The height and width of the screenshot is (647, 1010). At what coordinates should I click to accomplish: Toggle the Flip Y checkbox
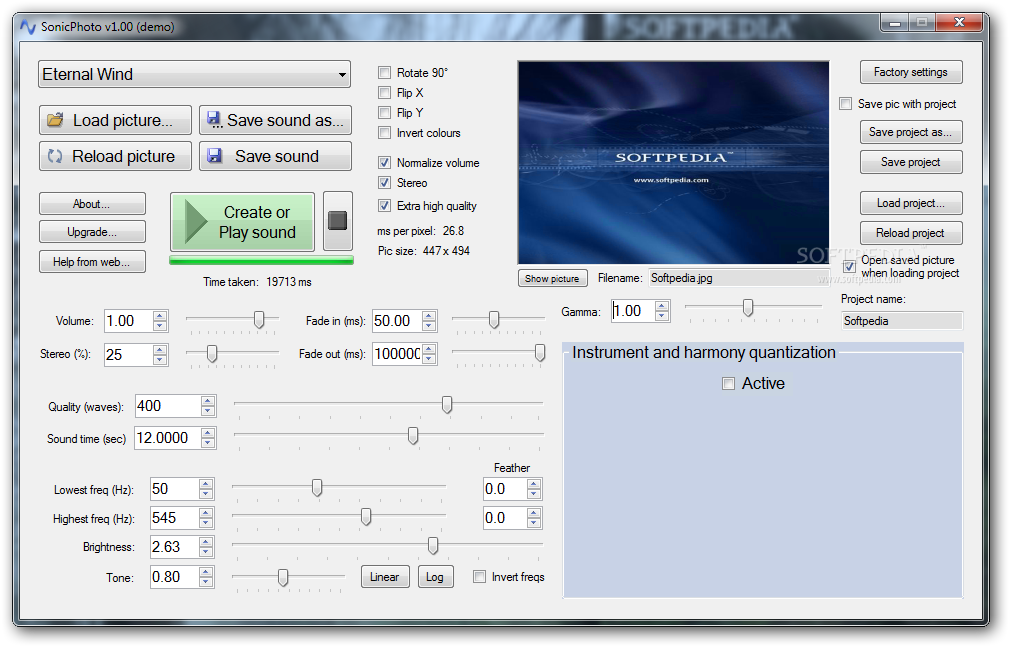[385, 112]
